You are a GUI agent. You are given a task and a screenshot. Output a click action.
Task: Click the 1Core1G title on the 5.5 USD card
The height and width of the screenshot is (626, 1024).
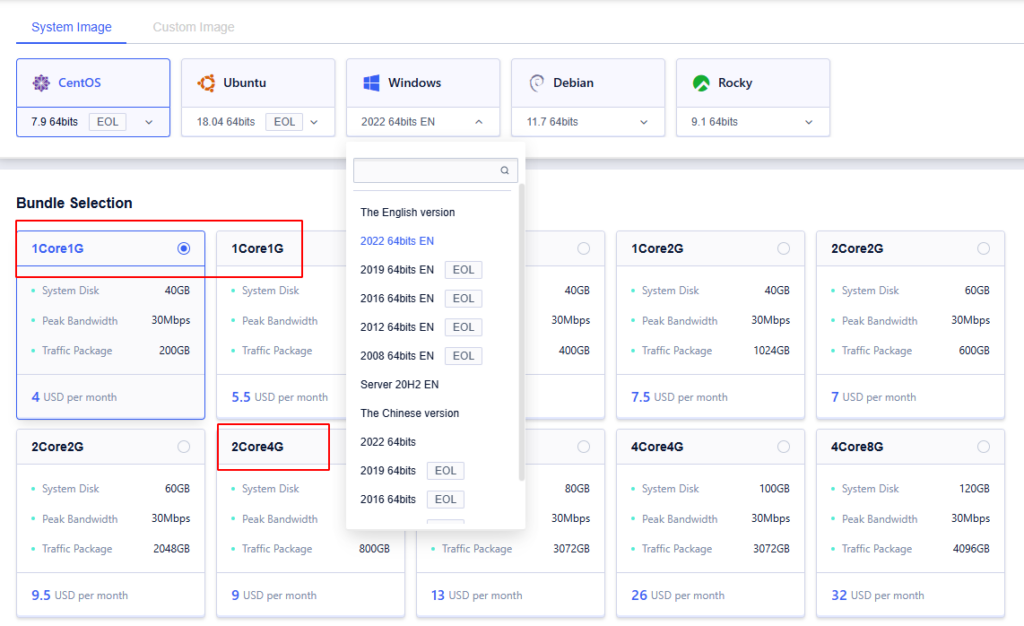[x=257, y=248]
